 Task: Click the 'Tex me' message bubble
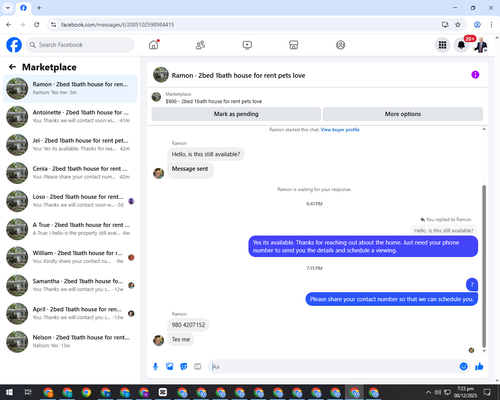(x=181, y=339)
